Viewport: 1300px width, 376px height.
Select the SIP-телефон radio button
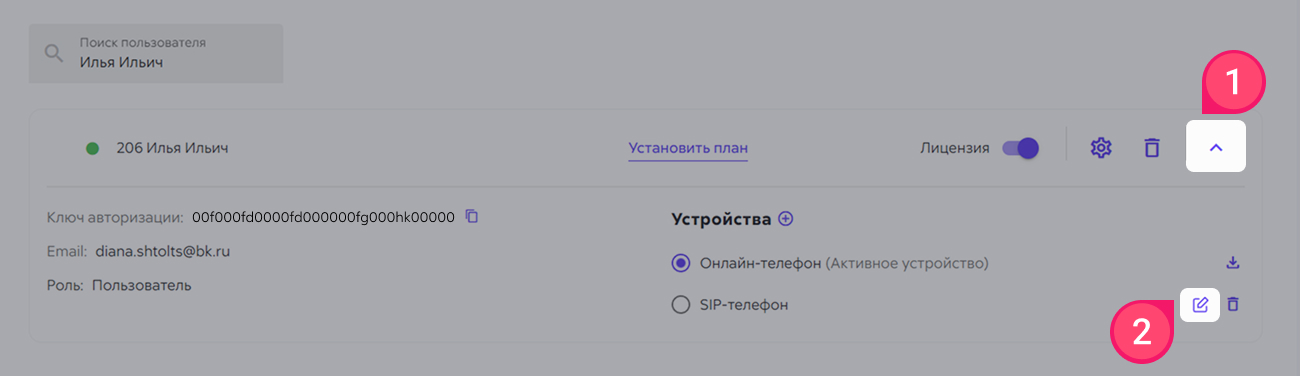(681, 304)
